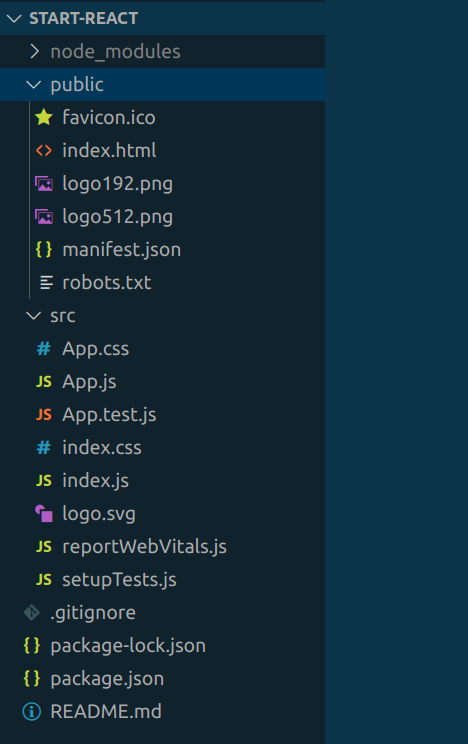Viewport: 468px width, 744px height.
Task: Open the index.js file
Action: [162, 481]
